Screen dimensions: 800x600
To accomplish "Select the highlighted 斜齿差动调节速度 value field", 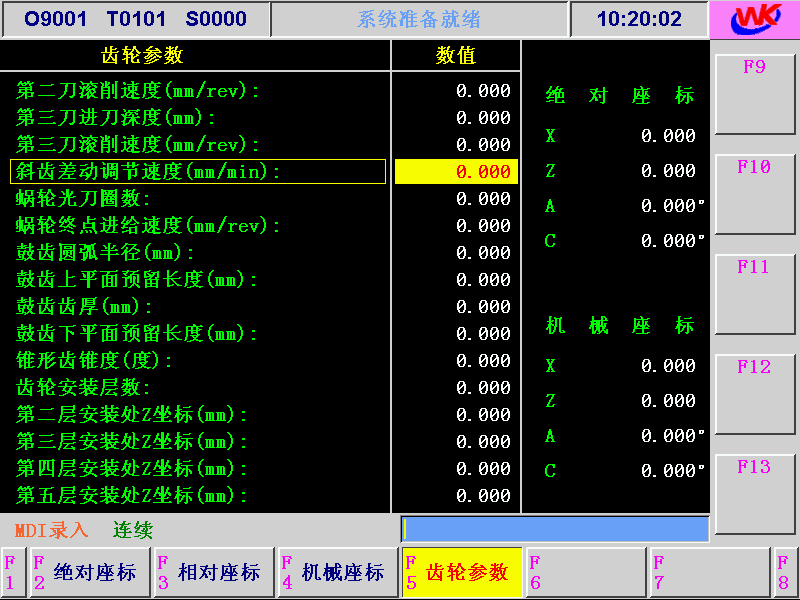I will 456,172.
